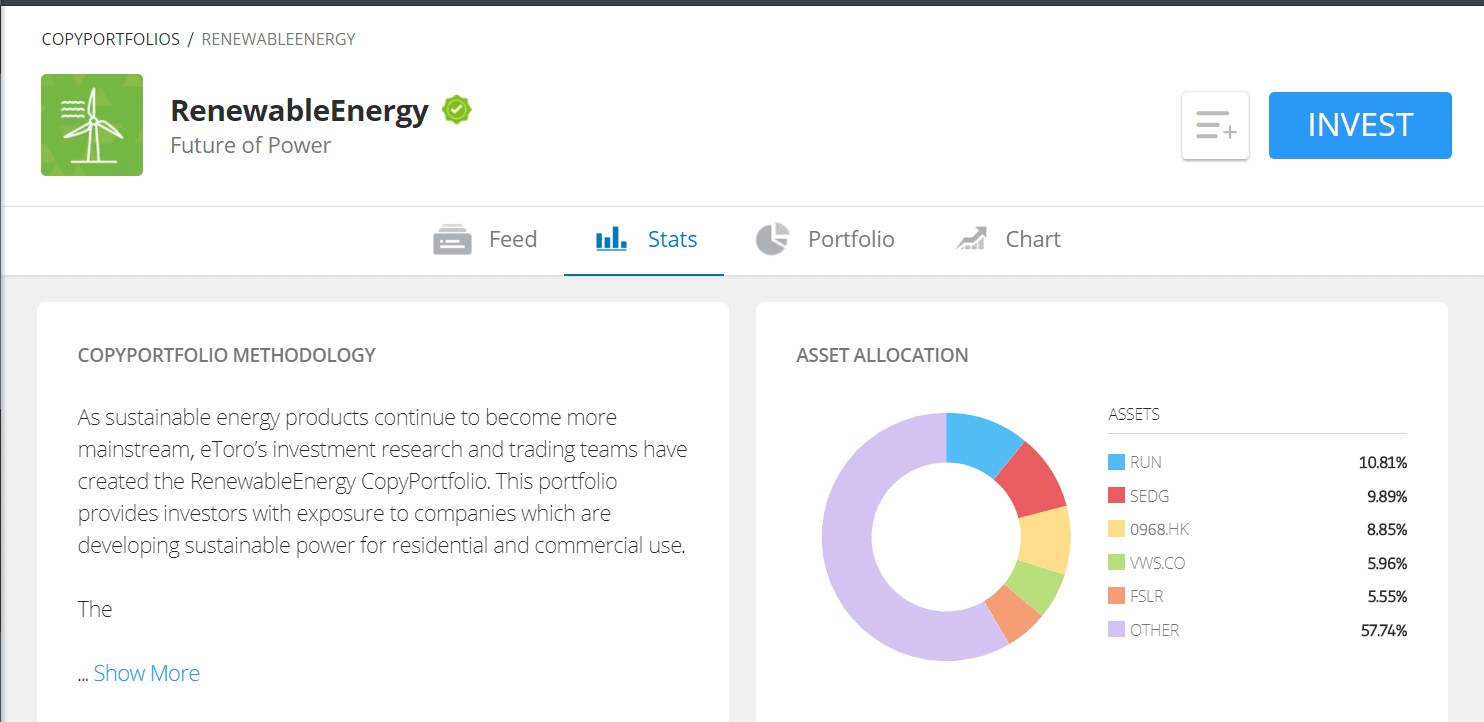The width and height of the screenshot is (1484, 722).
Task: Select the Stats tab
Action: (x=644, y=240)
